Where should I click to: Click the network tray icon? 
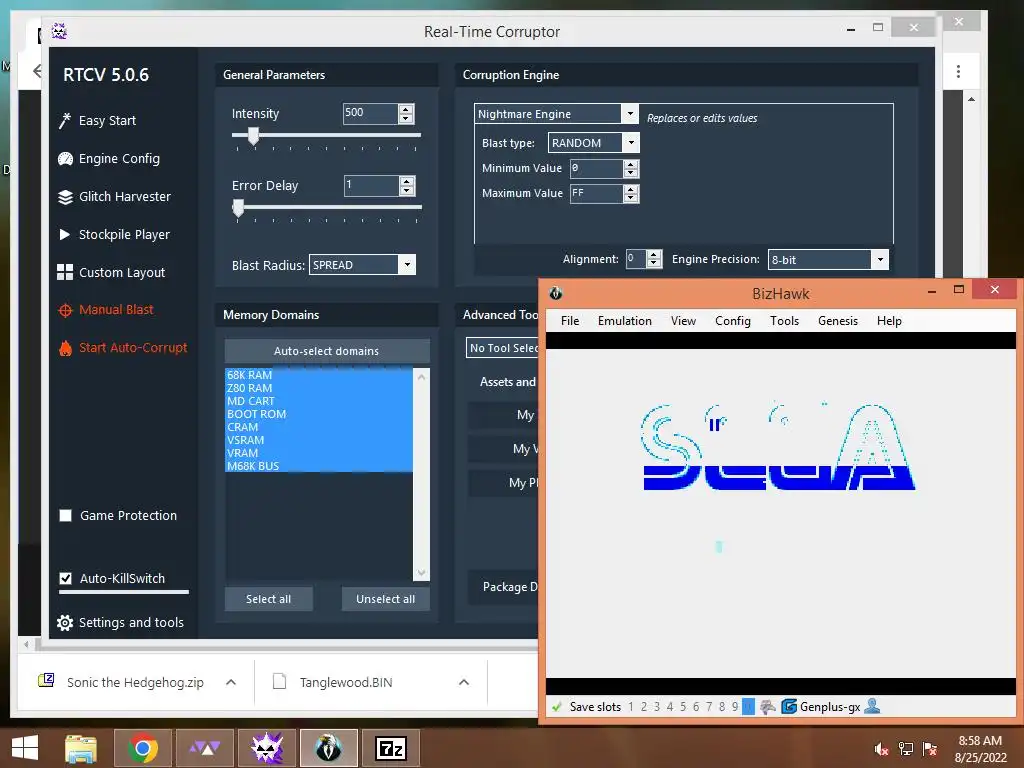pyautogui.click(x=906, y=749)
